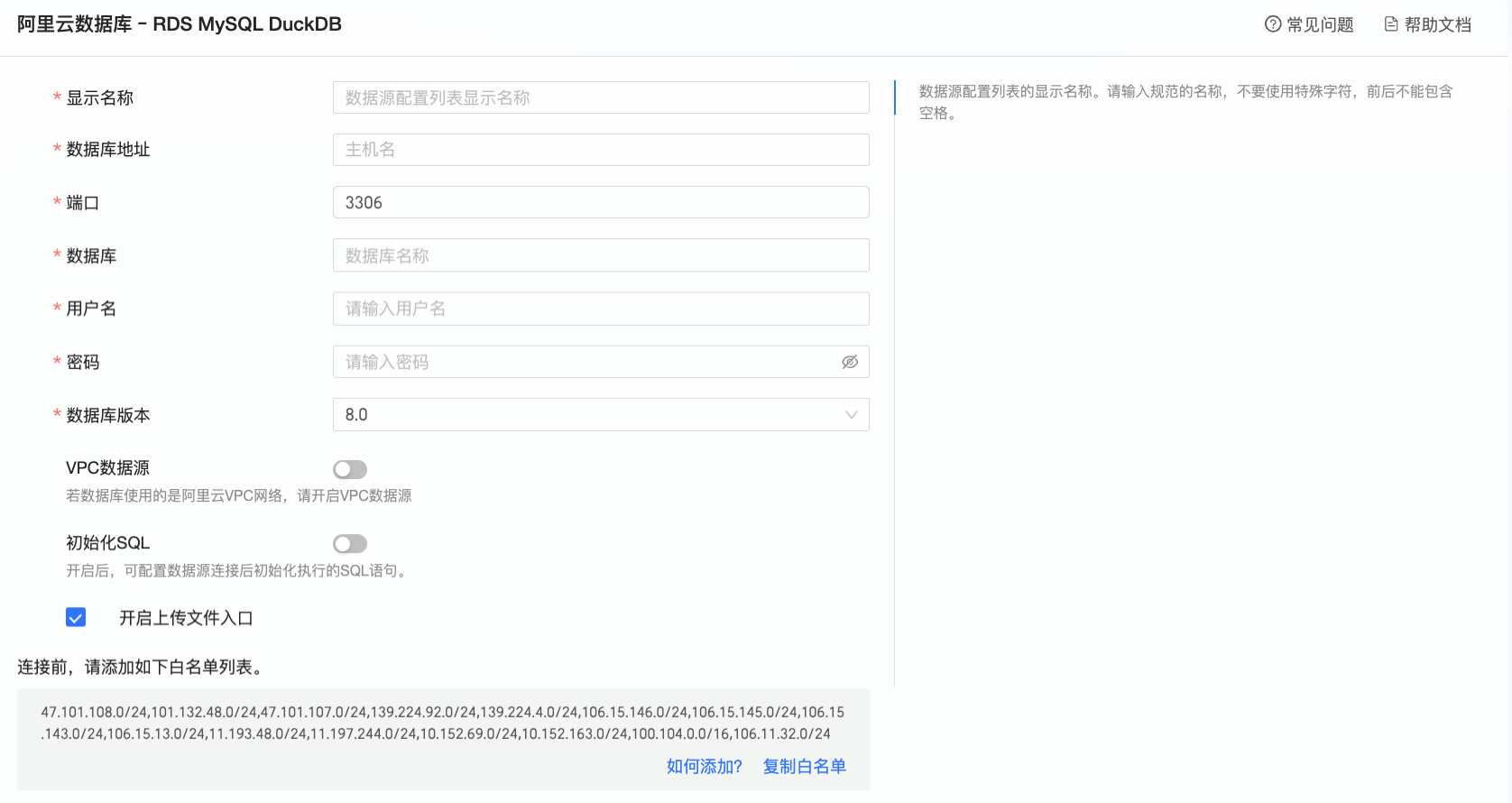Click into the 数据库地址 hostname field
The width and height of the screenshot is (1512, 803).
point(601,150)
